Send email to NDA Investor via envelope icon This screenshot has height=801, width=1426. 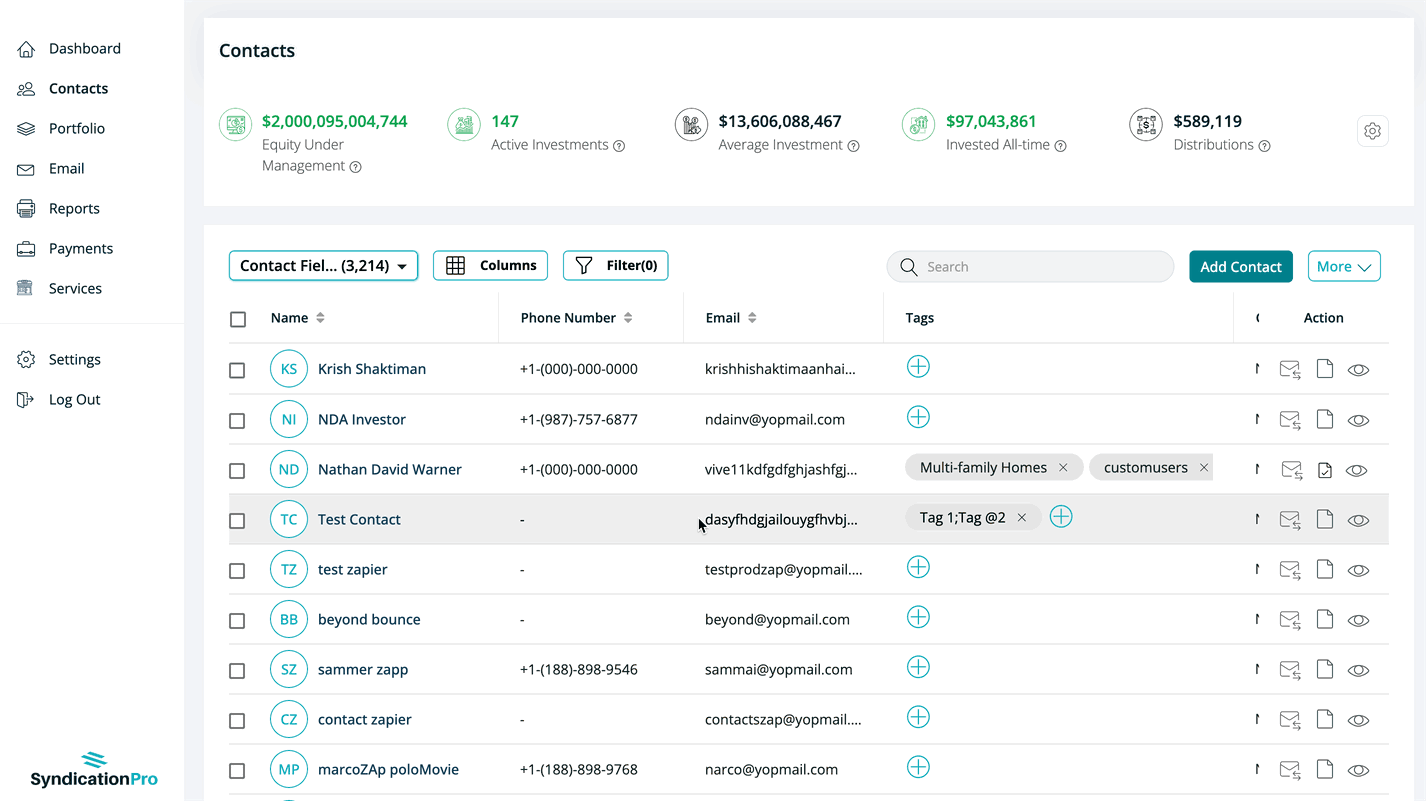(1290, 420)
